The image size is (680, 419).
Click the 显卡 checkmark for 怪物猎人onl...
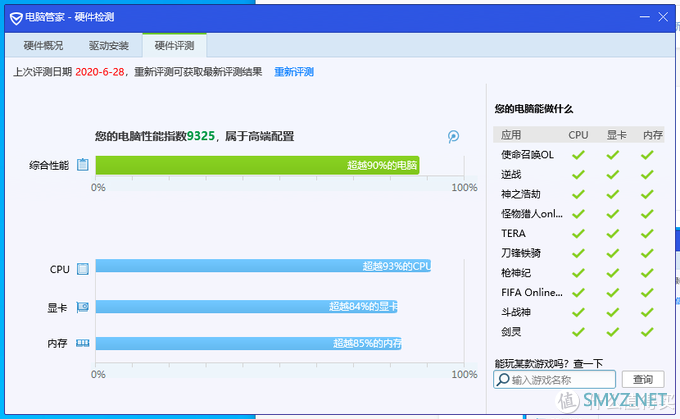[x=613, y=214]
